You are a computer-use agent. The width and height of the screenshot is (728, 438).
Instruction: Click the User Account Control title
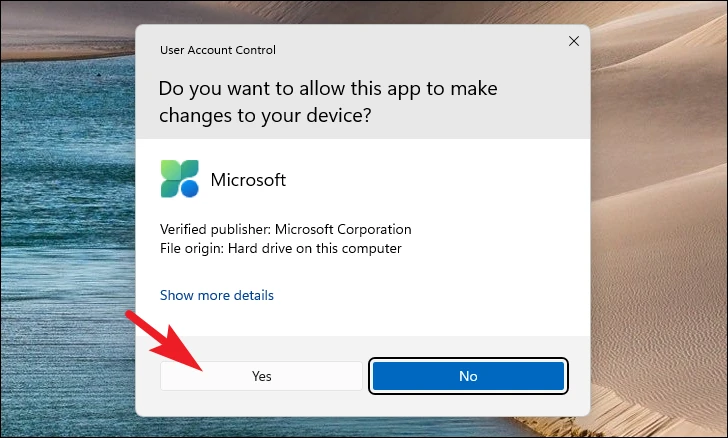point(218,50)
